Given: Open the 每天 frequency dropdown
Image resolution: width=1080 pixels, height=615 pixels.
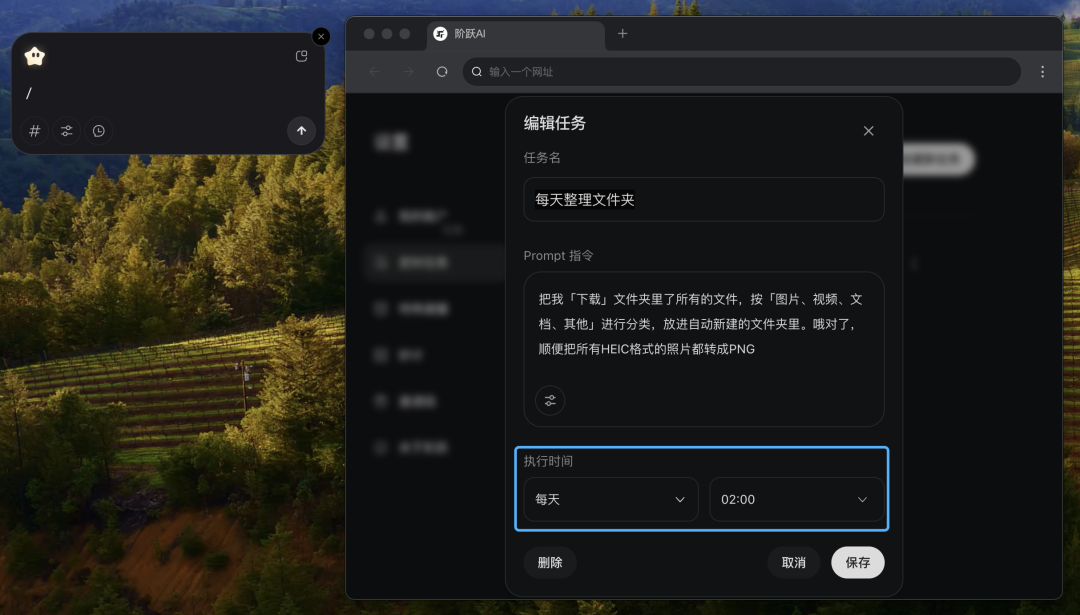Looking at the screenshot, I should pos(611,499).
